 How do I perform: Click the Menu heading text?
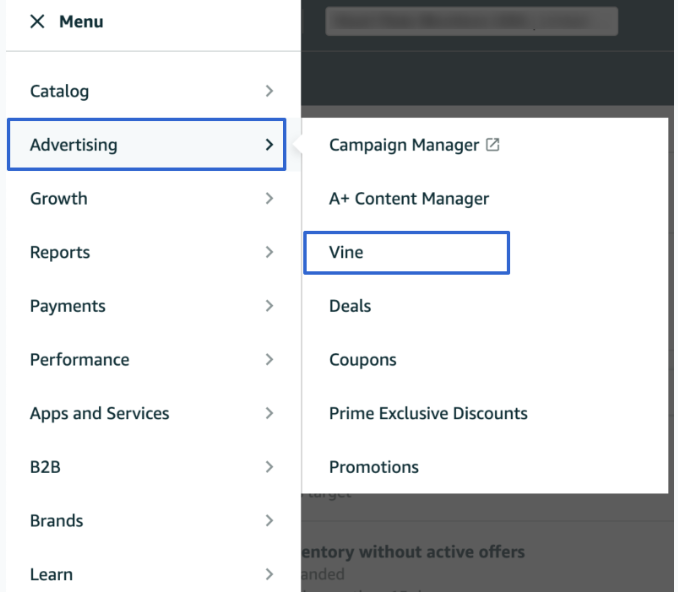pyautogui.click(x=81, y=22)
